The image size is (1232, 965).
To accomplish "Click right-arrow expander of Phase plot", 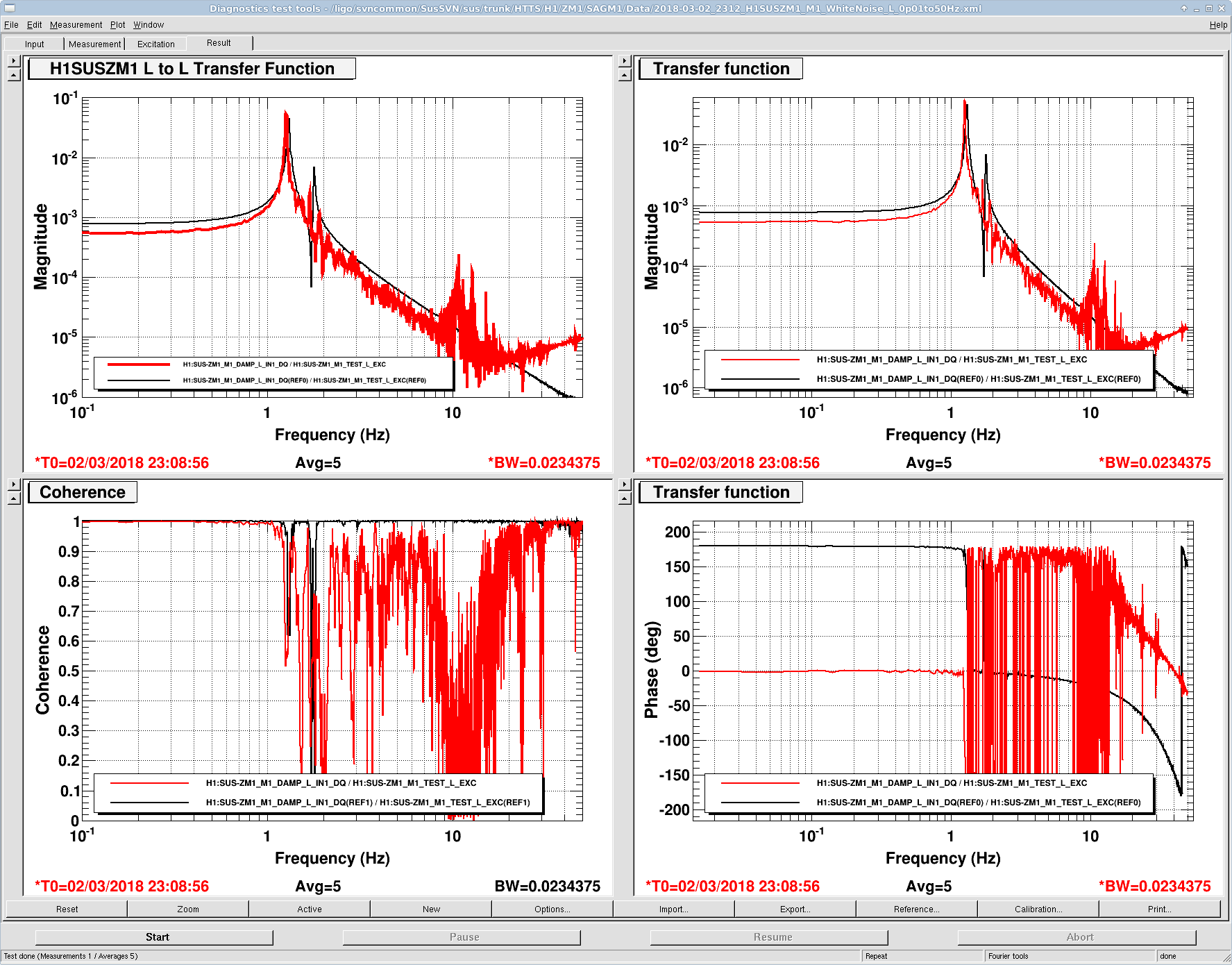I will click(x=625, y=485).
